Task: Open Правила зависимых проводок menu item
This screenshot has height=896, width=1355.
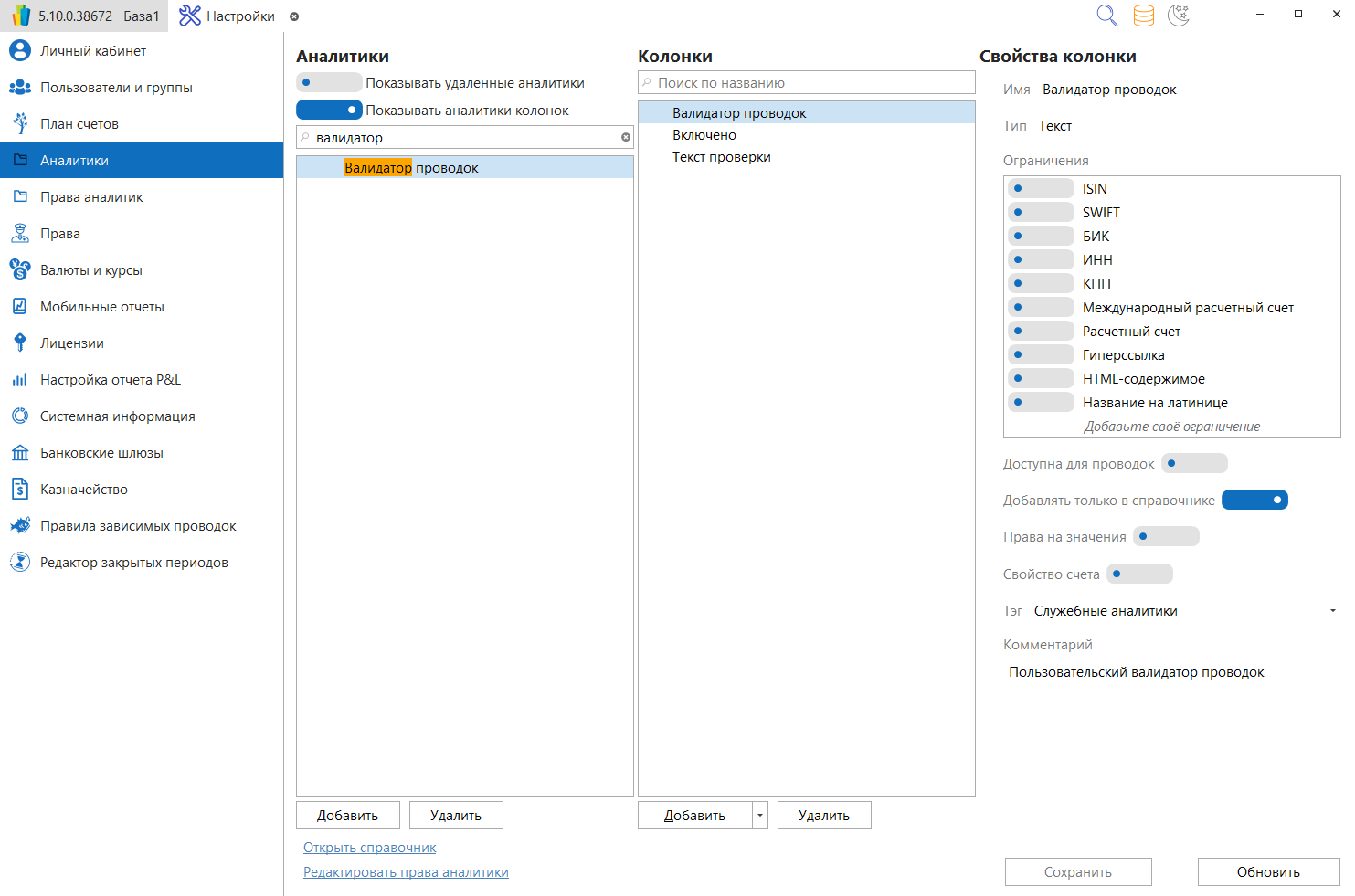Action: pyautogui.click(x=138, y=526)
